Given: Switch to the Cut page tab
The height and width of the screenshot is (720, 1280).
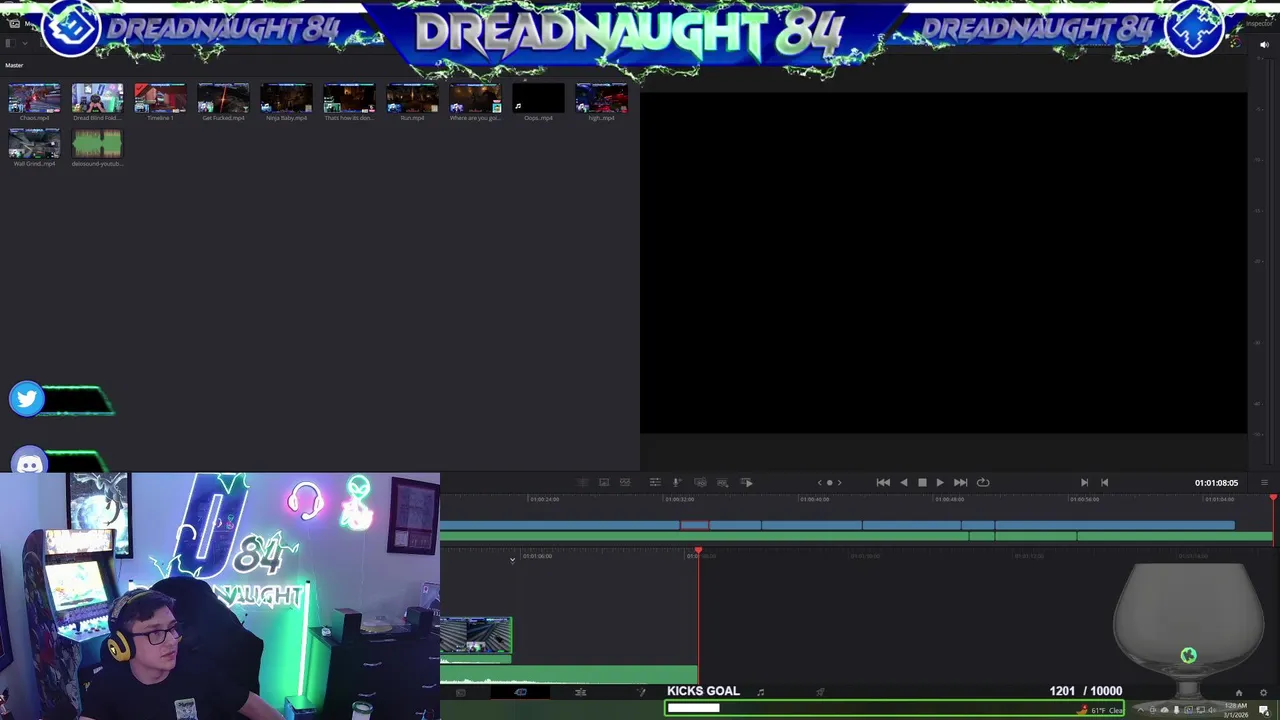Looking at the screenshot, I should point(520,692).
